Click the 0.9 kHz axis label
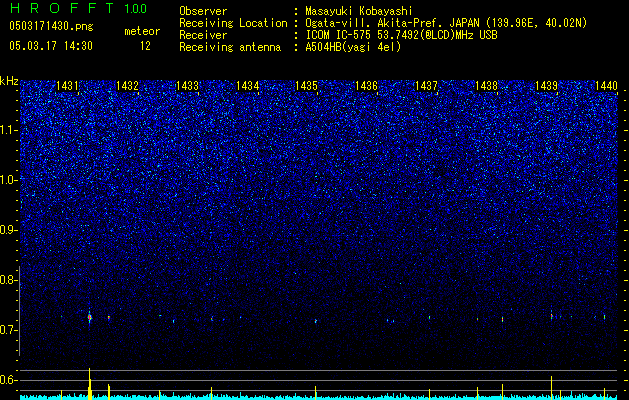 pyautogui.click(x=8, y=230)
